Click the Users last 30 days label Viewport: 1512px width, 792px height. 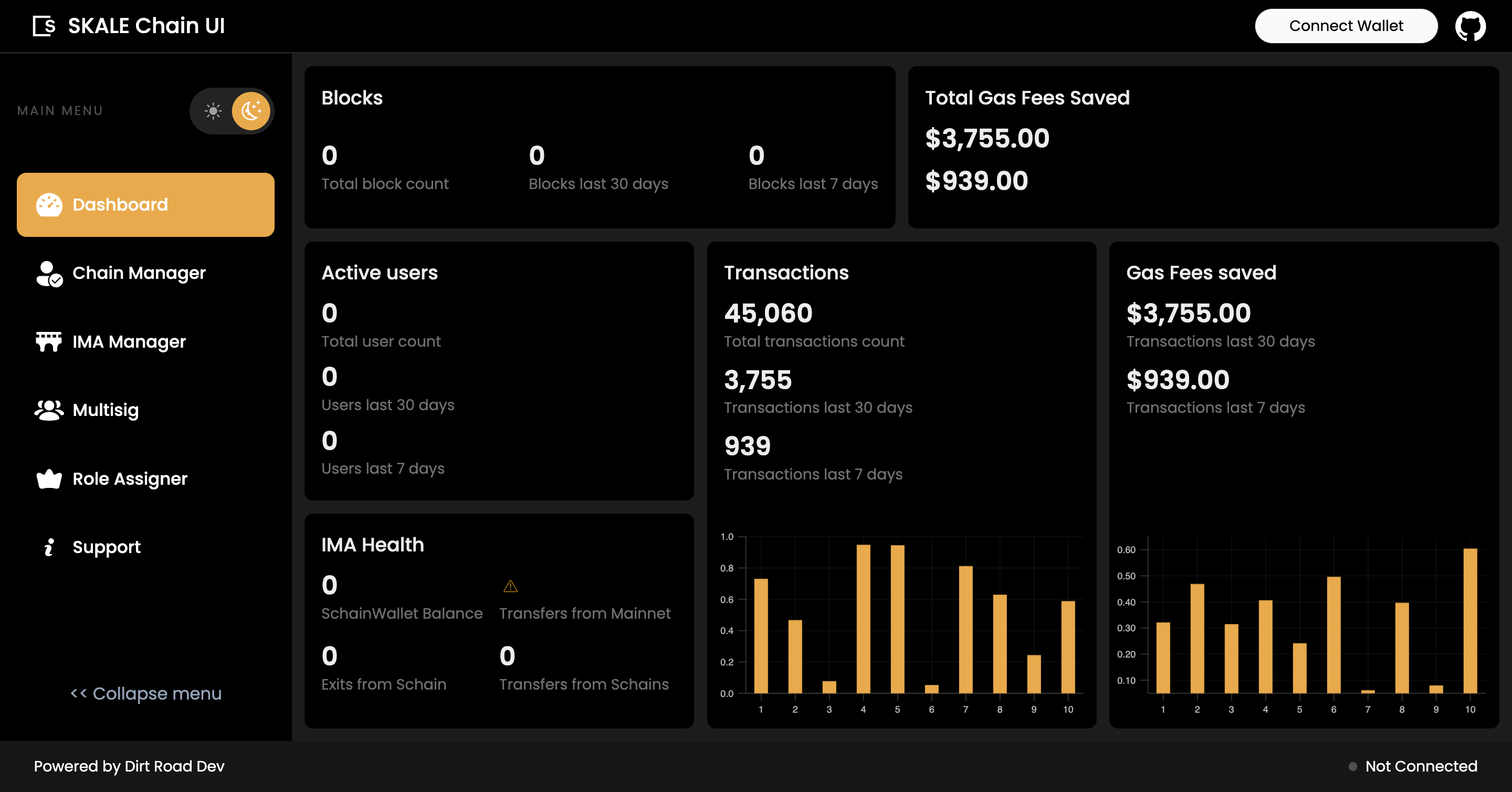point(388,405)
